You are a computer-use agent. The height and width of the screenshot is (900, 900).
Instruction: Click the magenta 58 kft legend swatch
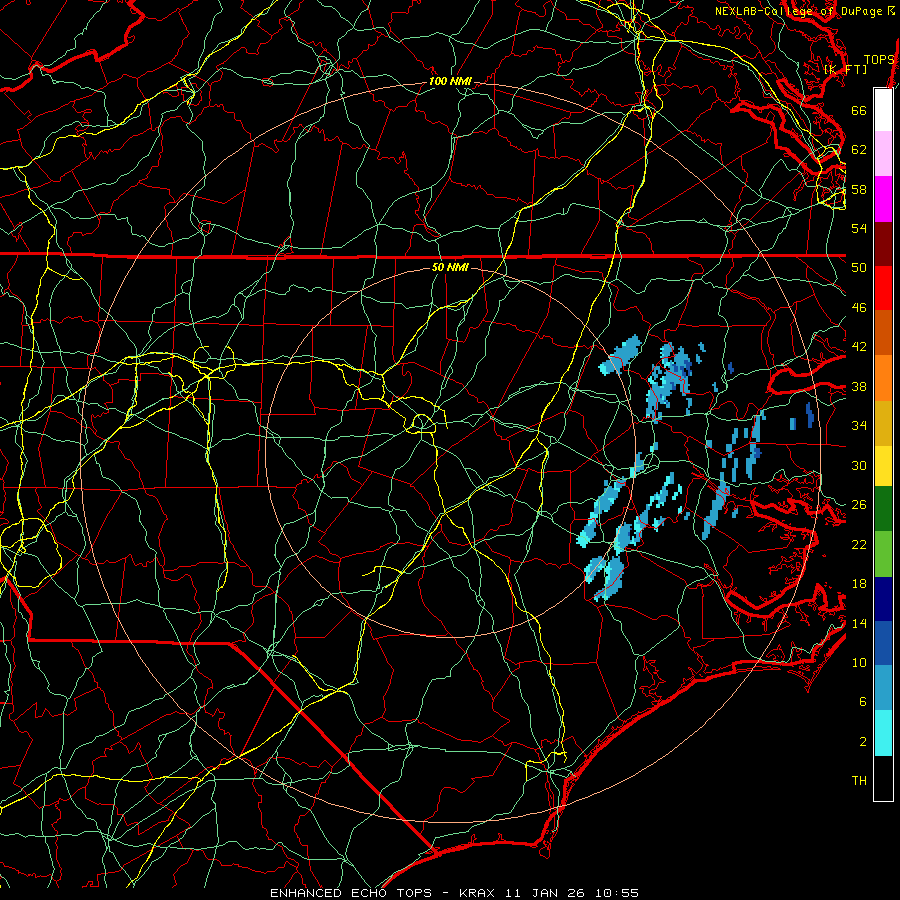click(883, 199)
